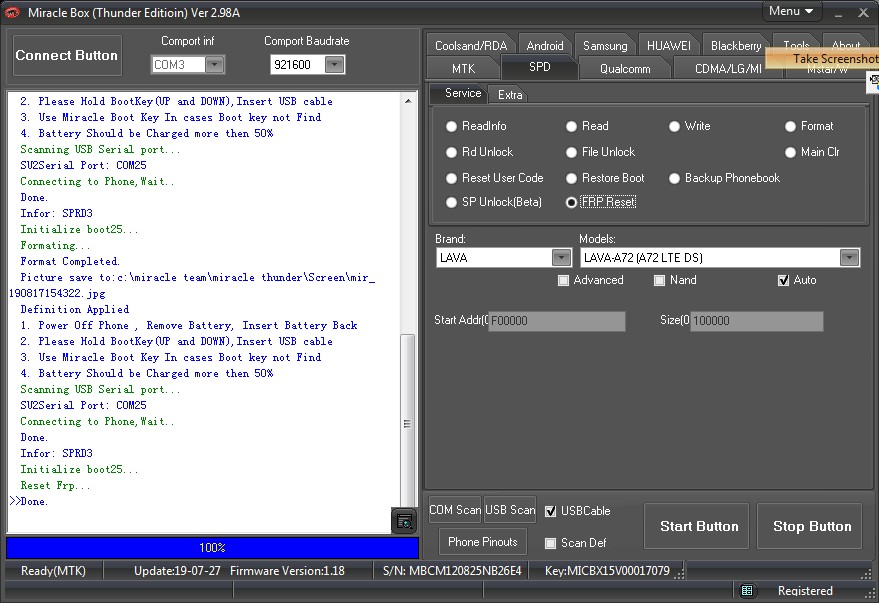Viewport: 879px width, 603px height.
Task: Switch to the Coolsand/RDA tab
Action: [x=471, y=46]
